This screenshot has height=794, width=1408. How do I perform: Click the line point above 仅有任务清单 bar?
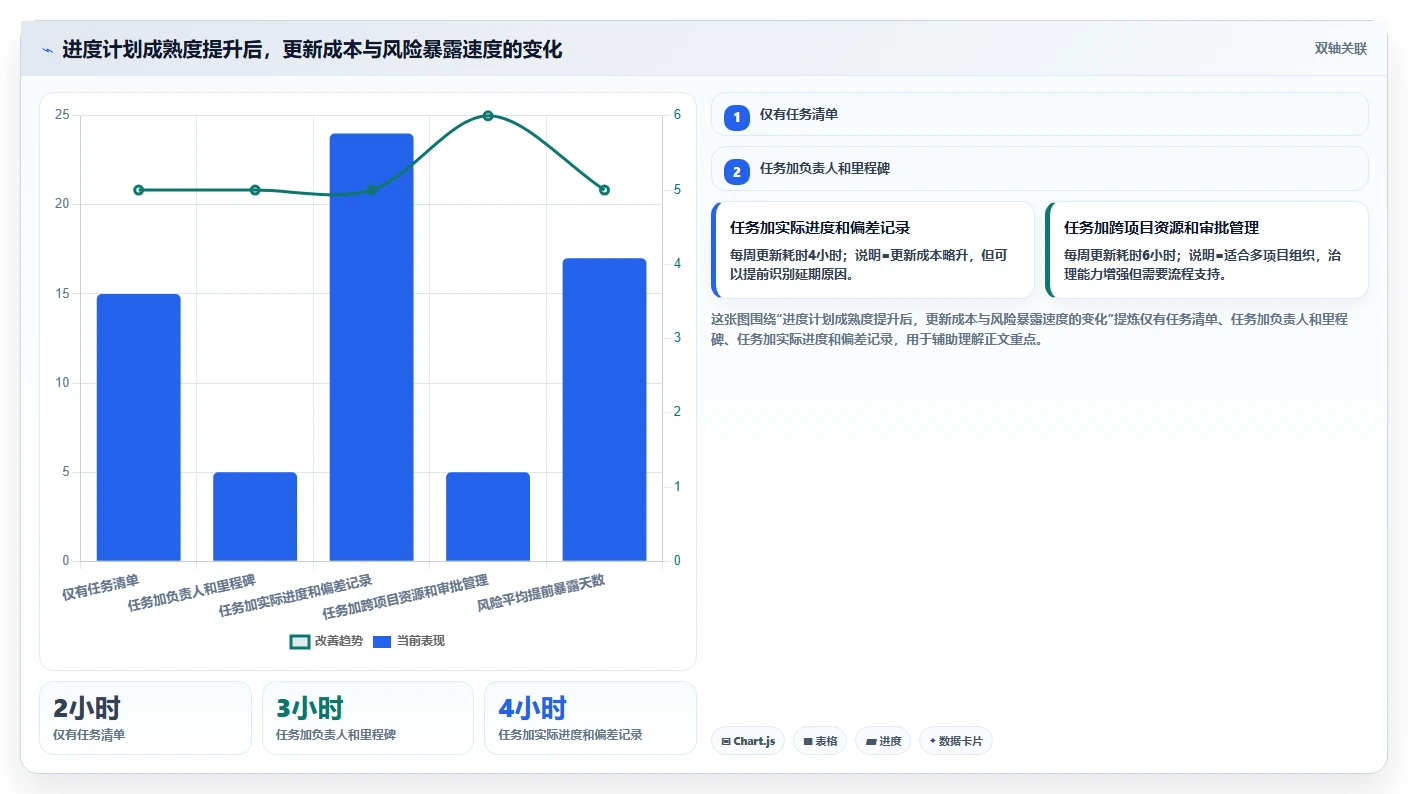point(139,190)
